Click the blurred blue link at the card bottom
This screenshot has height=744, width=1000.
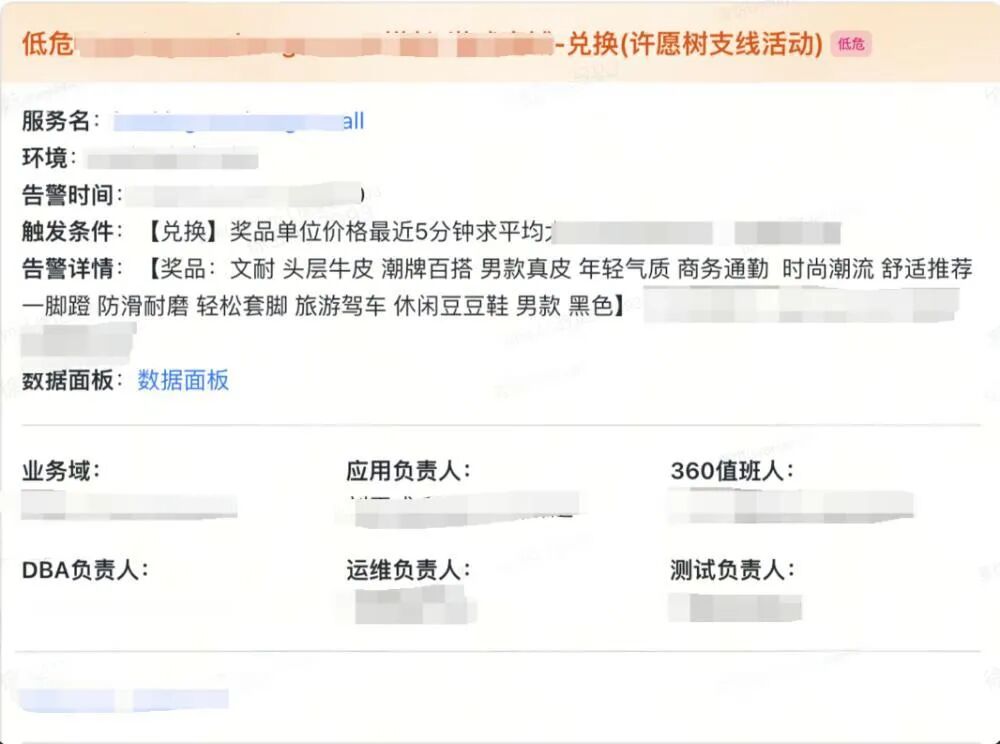point(124,699)
